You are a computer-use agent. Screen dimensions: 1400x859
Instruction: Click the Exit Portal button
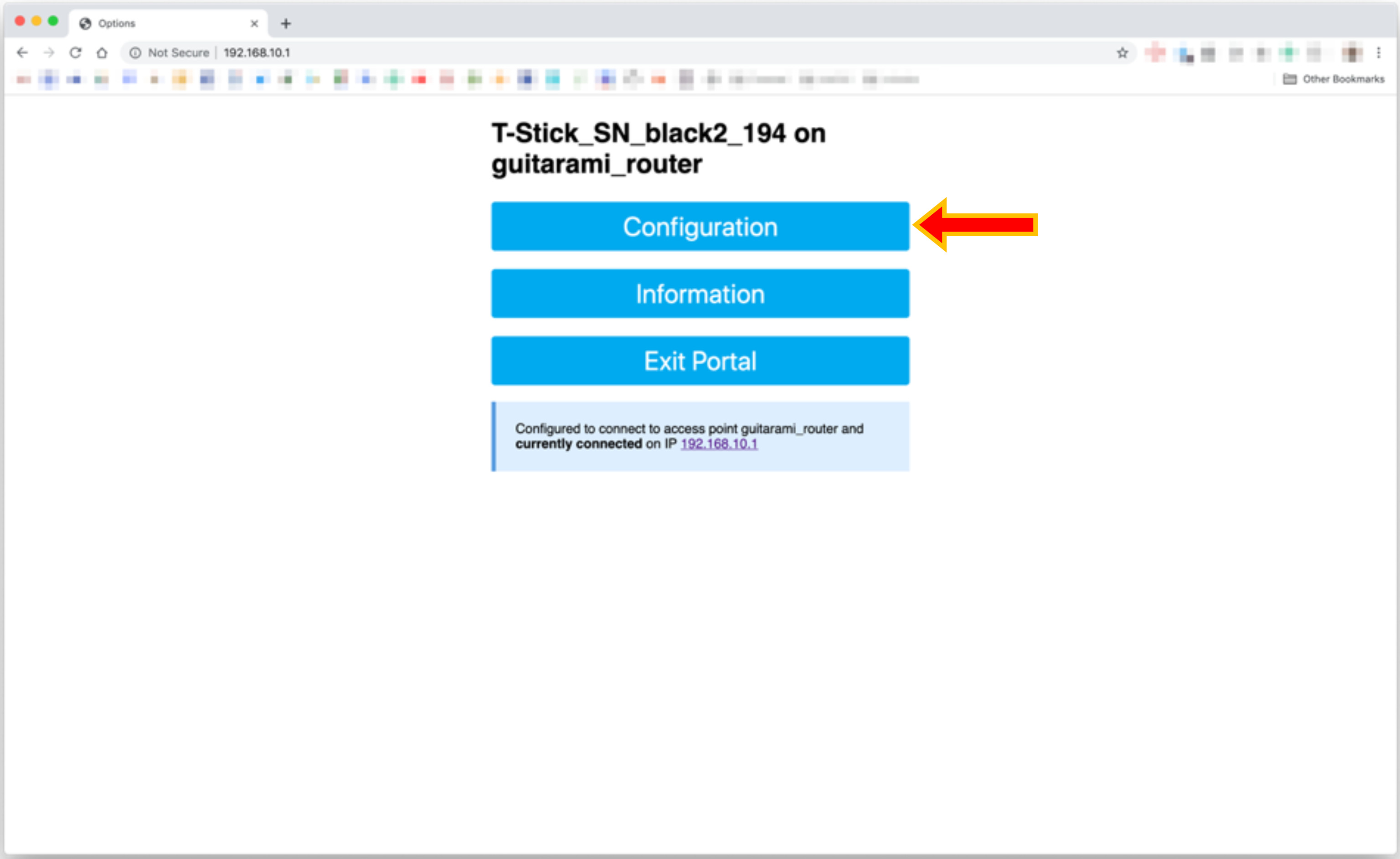pos(700,361)
